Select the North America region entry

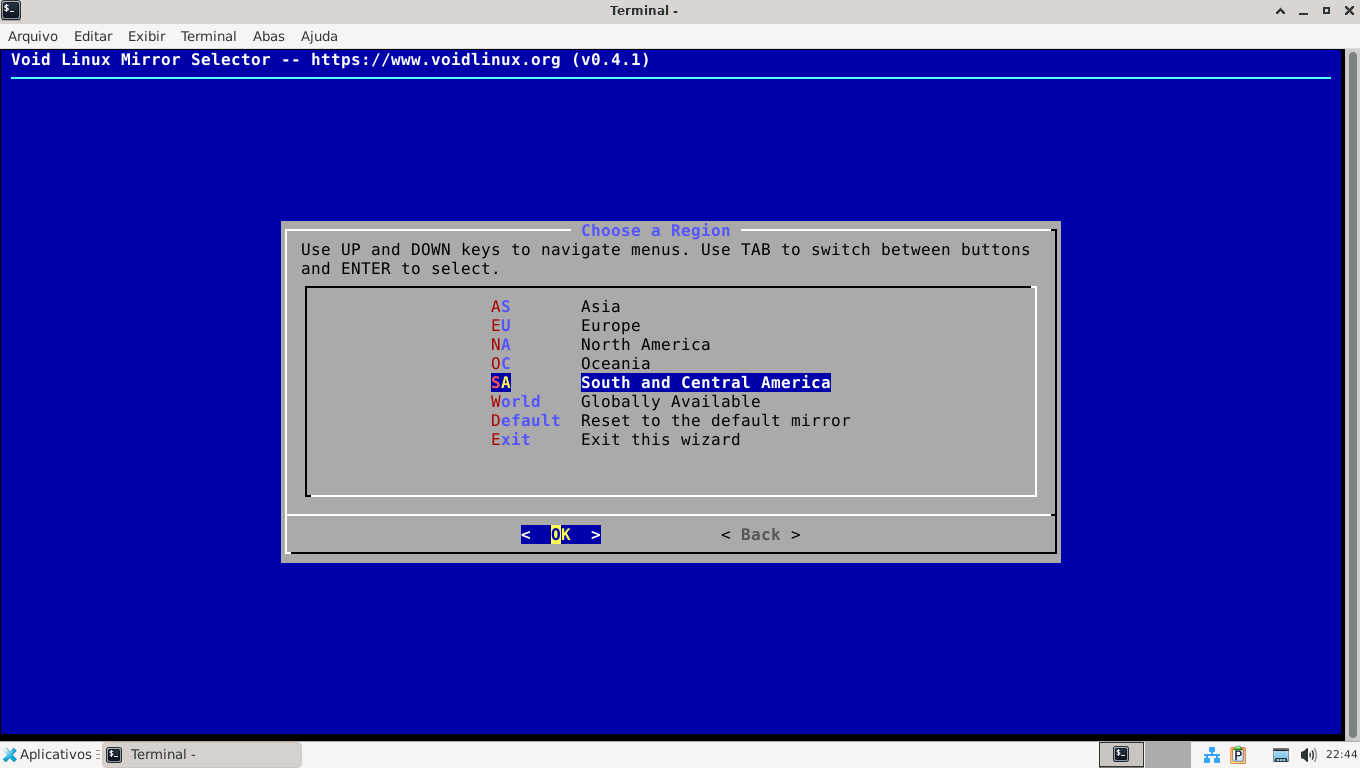pyautogui.click(x=645, y=345)
